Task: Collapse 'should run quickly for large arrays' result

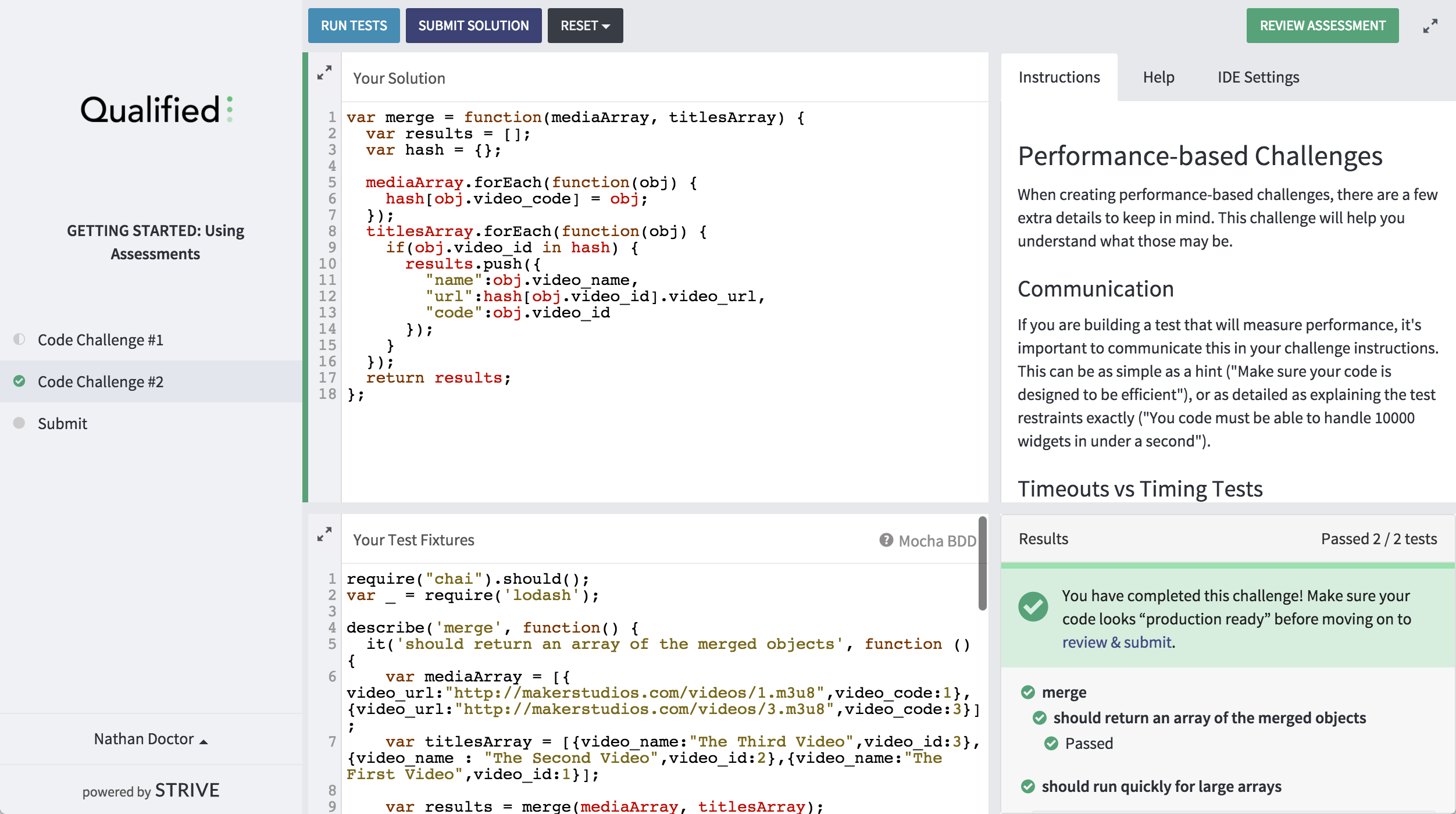Action: click(x=1161, y=786)
